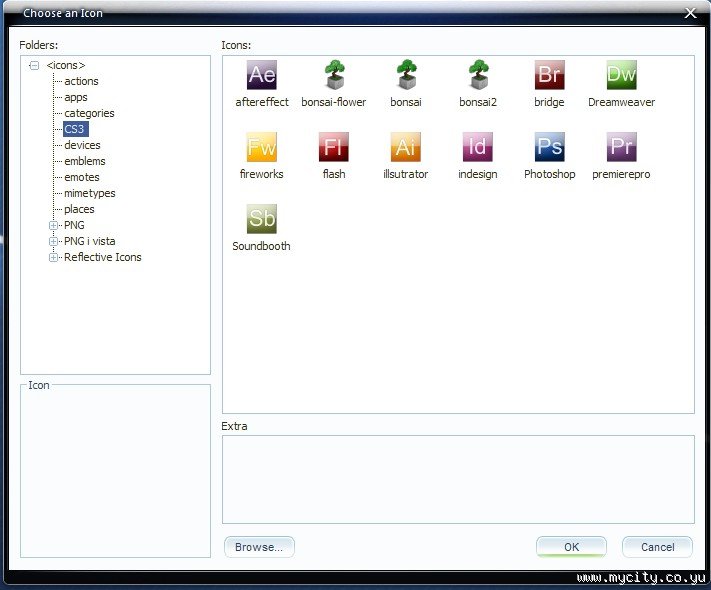Image resolution: width=711 pixels, height=590 pixels.
Task: Collapse the <icons> root folder
Action: tap(34, 65)
